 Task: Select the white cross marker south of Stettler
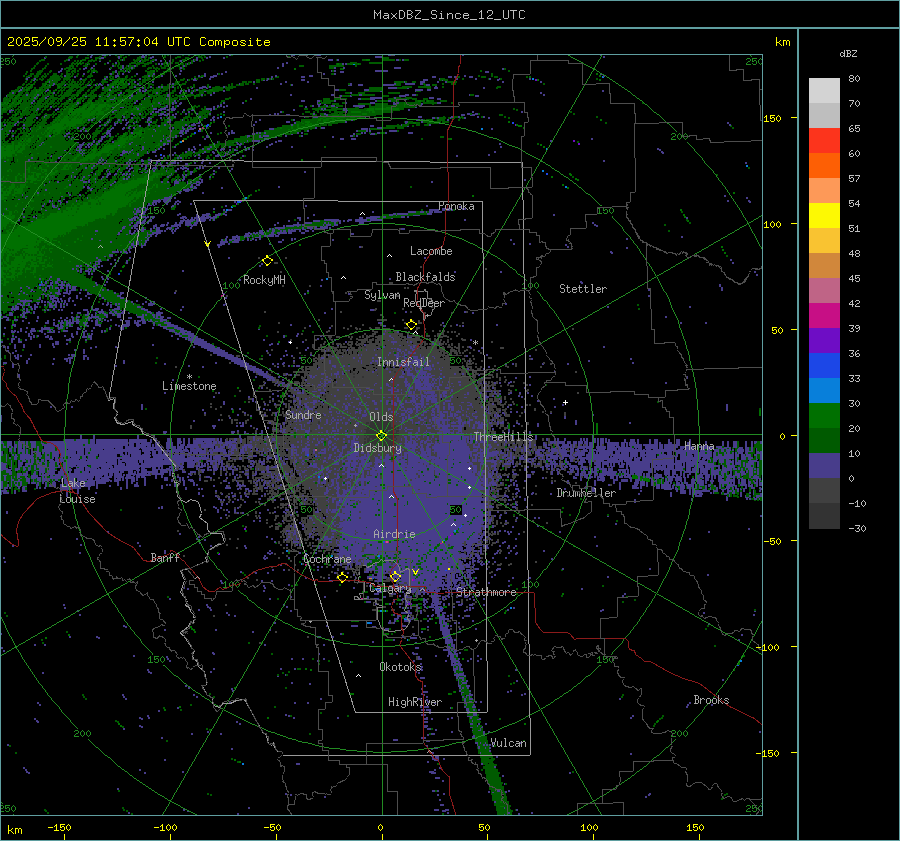point(565,403)
